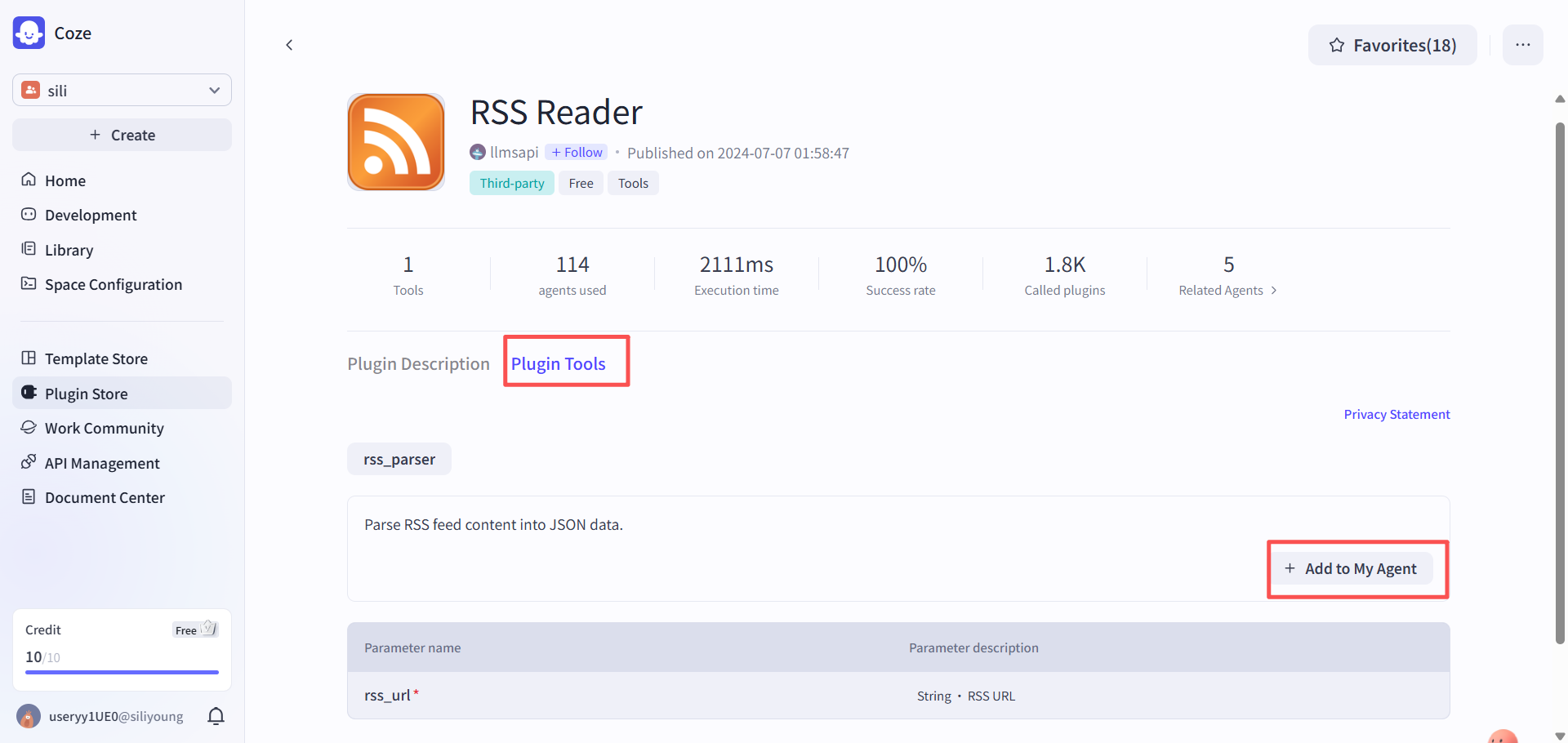1568x743 pixels.
Task: Click the API Management icon
Action: coord(29,461)
